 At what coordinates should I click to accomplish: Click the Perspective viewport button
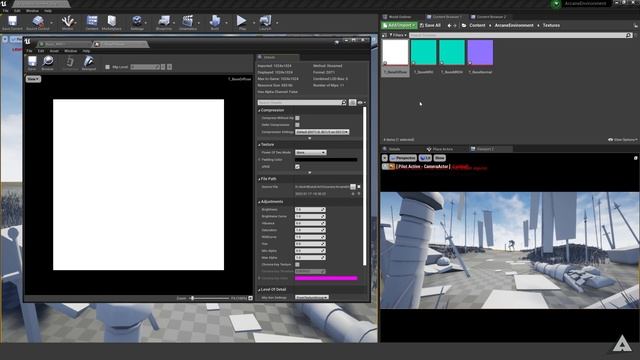(403, 158)
